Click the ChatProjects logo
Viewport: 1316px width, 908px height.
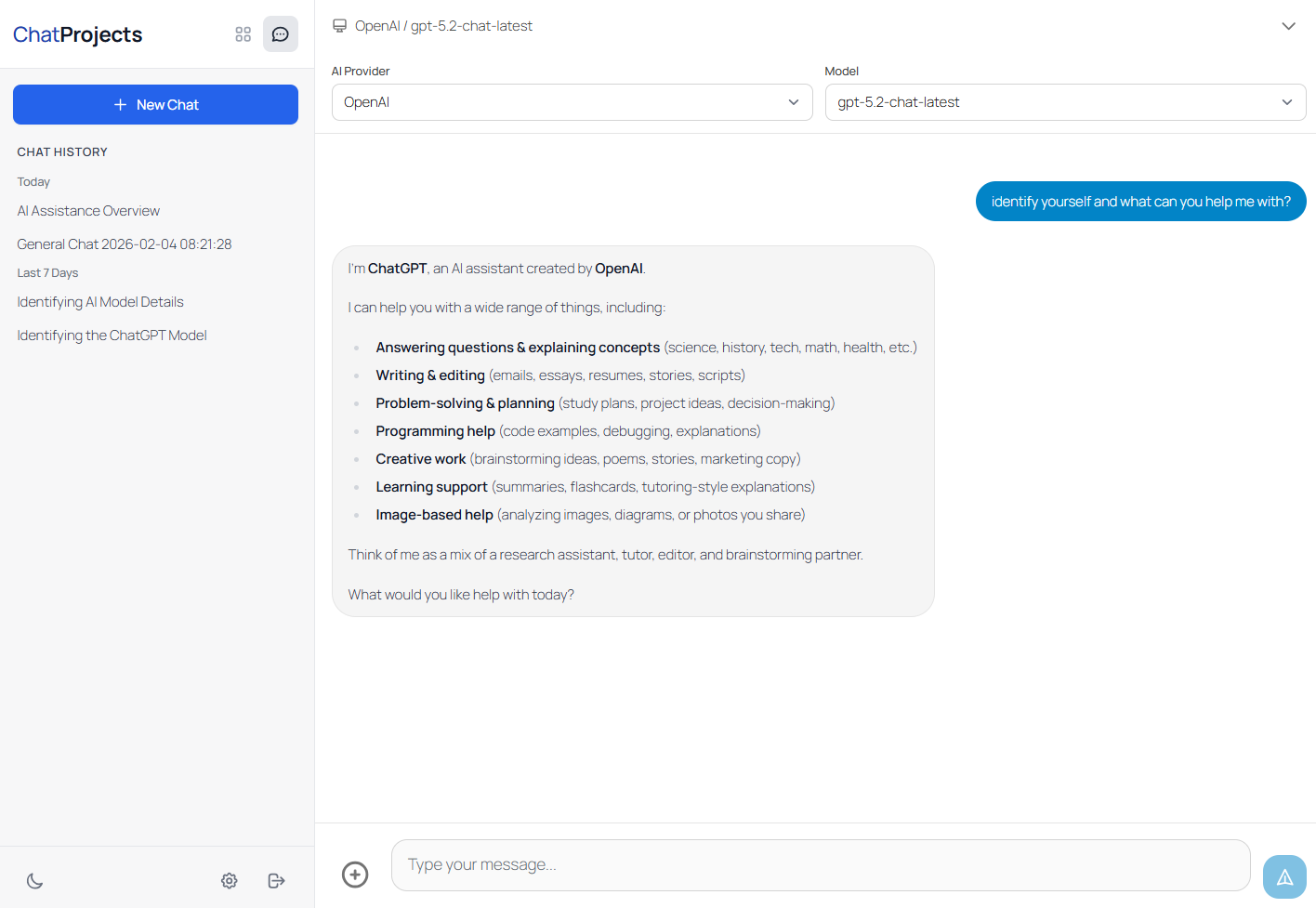tap(78, 34)
